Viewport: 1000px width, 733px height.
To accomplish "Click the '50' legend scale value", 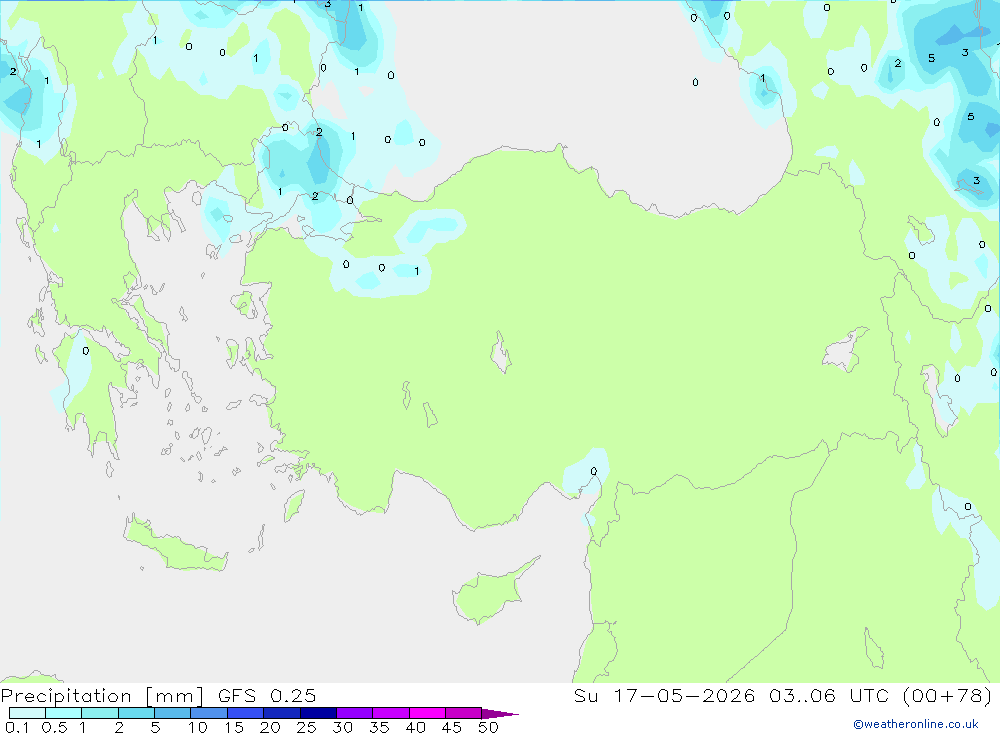I will 488,727.
